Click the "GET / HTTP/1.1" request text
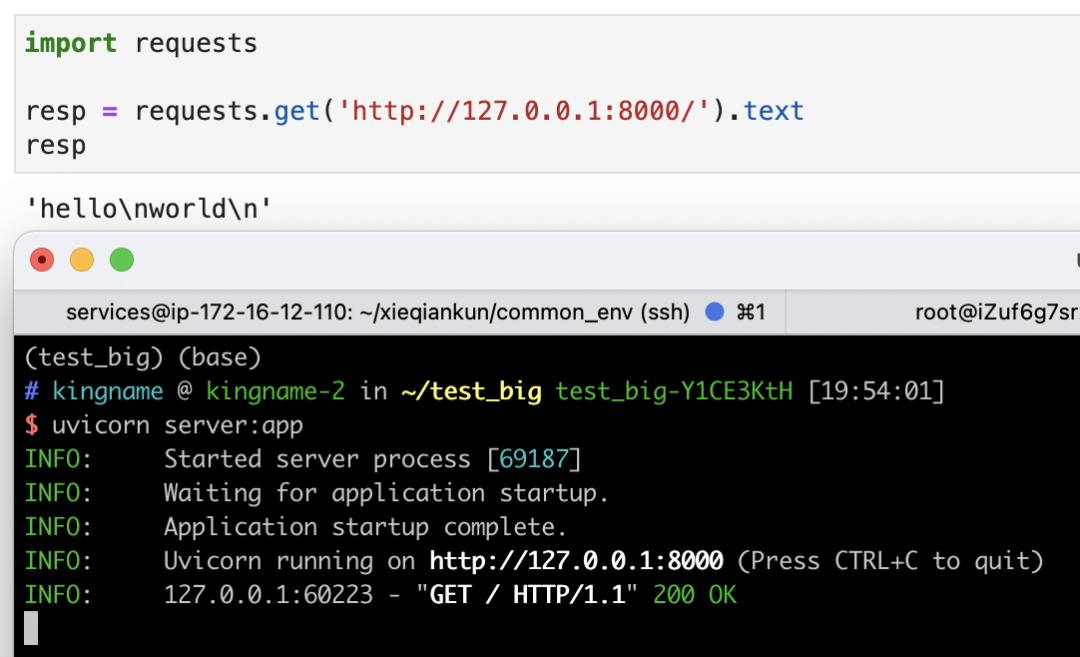This screenshot has height=657, width=1080. pos(534,595)
